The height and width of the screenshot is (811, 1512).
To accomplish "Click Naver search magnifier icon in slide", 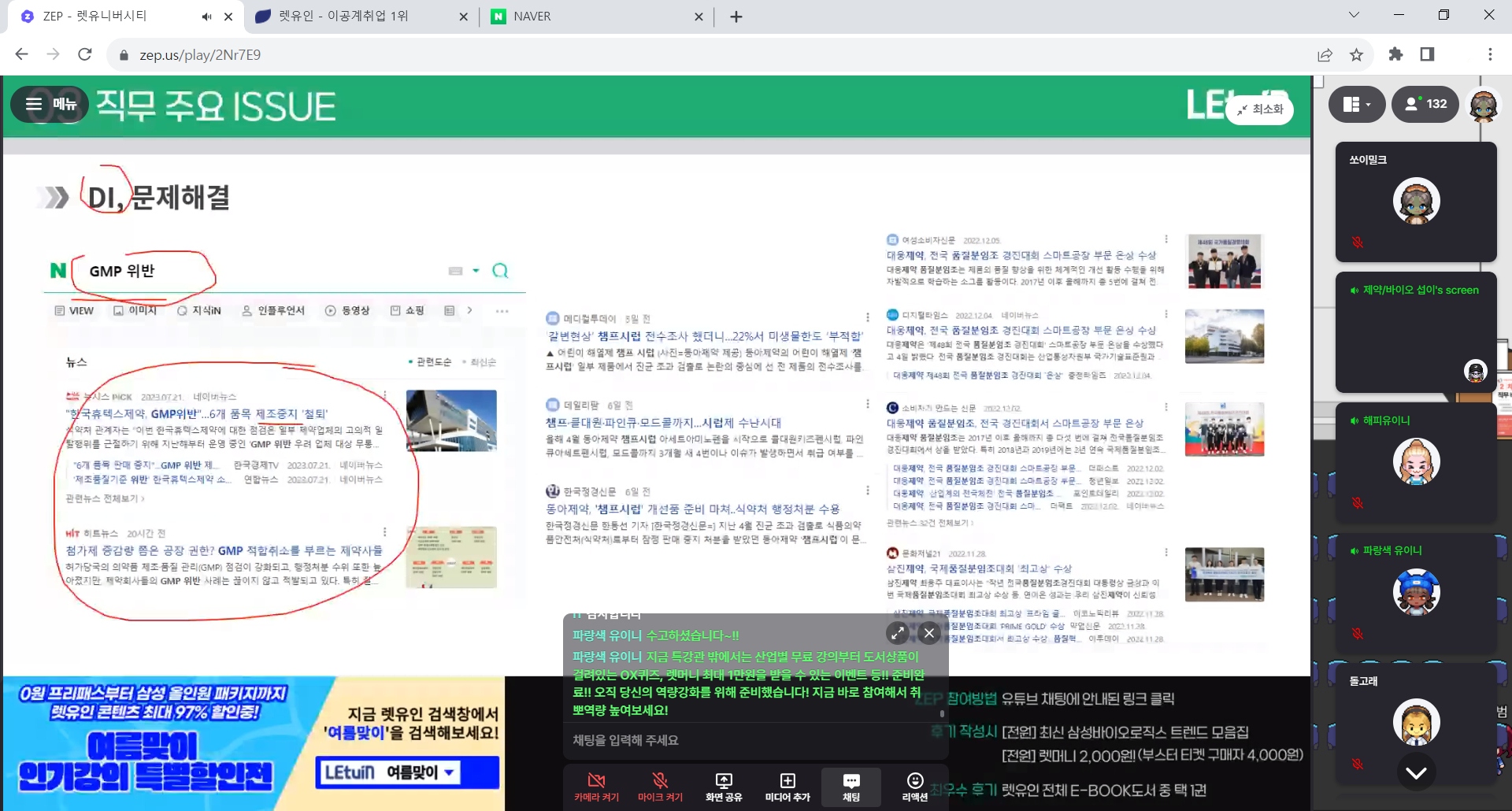I will point(500,271).
